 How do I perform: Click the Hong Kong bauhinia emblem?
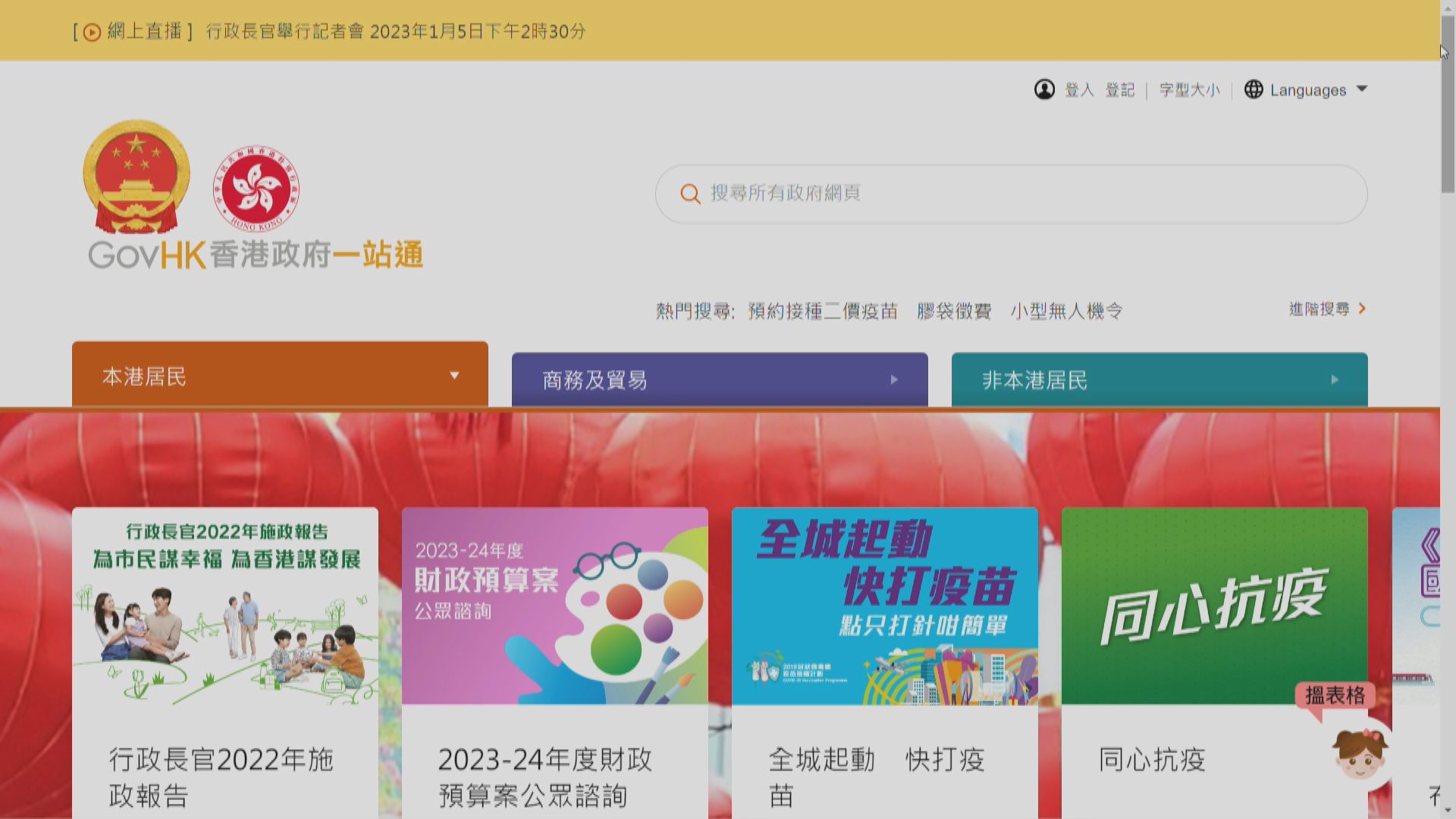(x=256, y=188)
